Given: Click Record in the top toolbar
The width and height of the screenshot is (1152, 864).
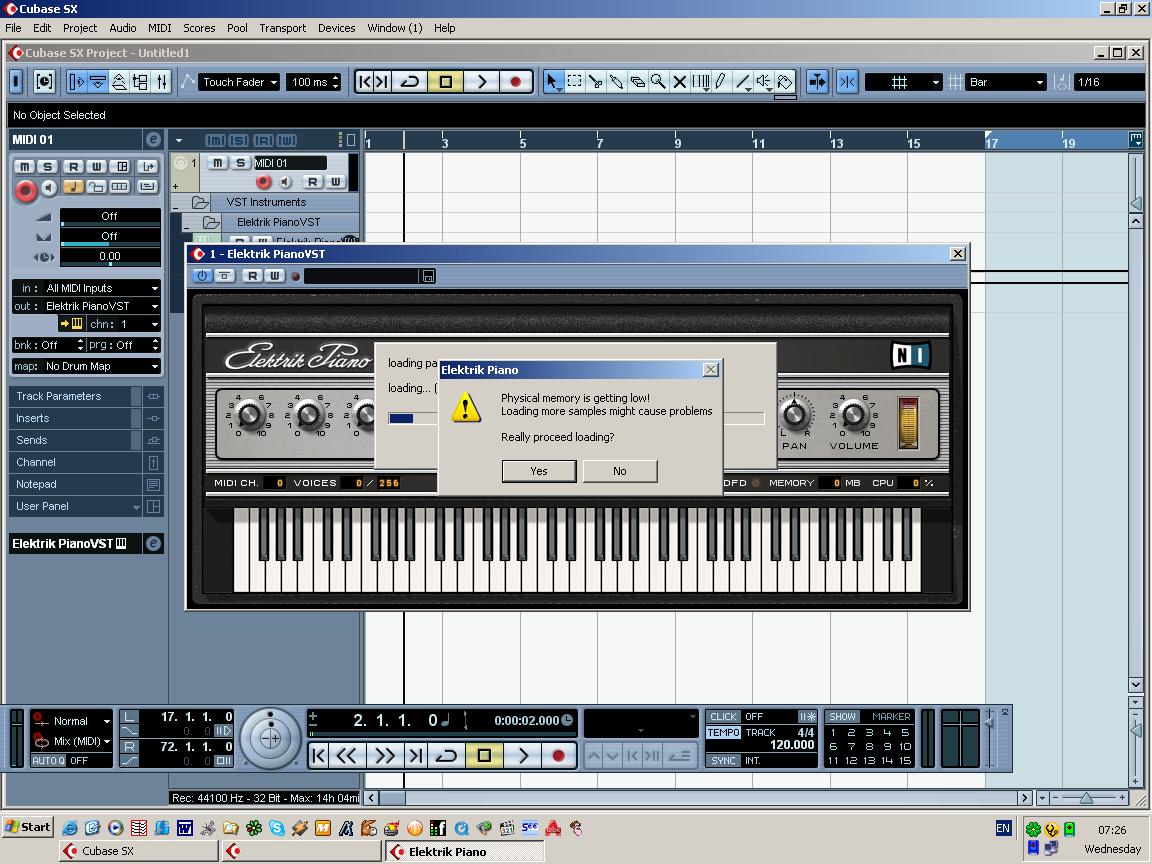Looking at the screenshot, I should pos(516,82).
